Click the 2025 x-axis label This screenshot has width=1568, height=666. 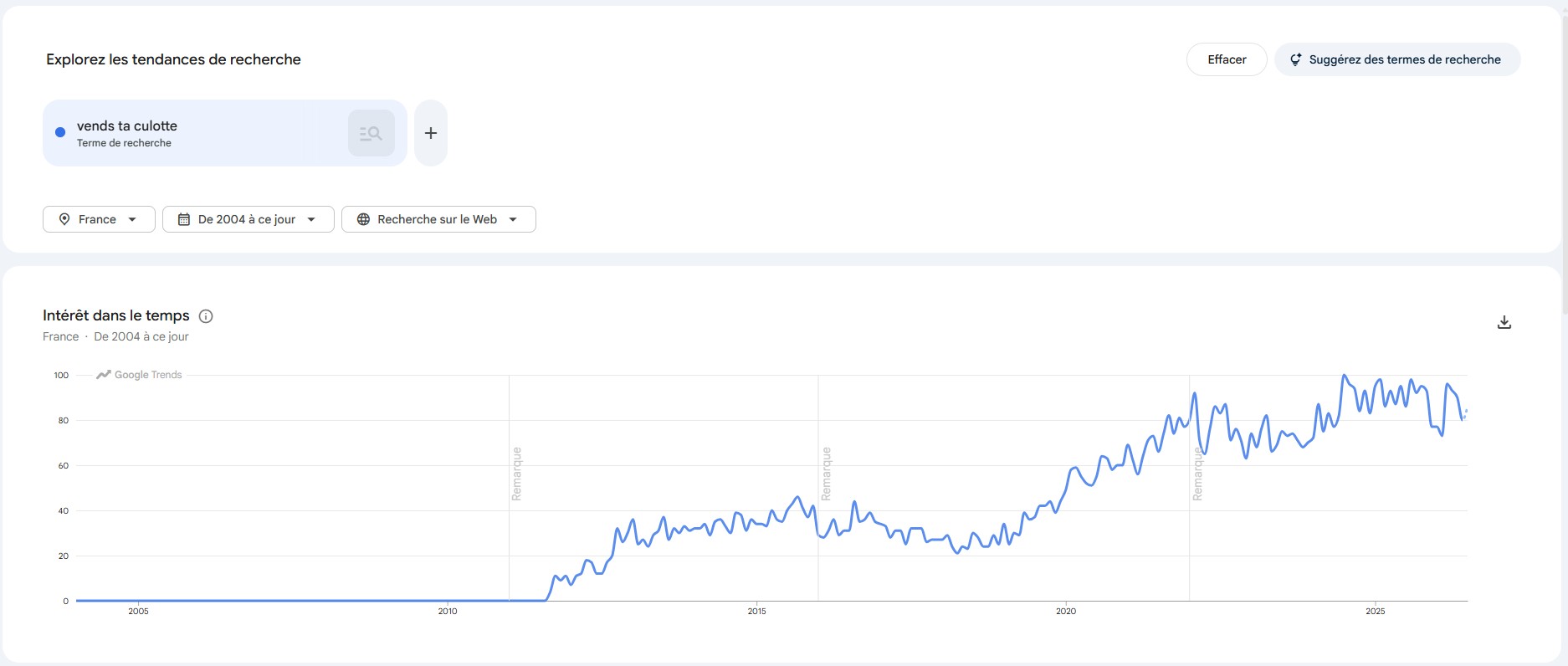(x=1376, y=612)
